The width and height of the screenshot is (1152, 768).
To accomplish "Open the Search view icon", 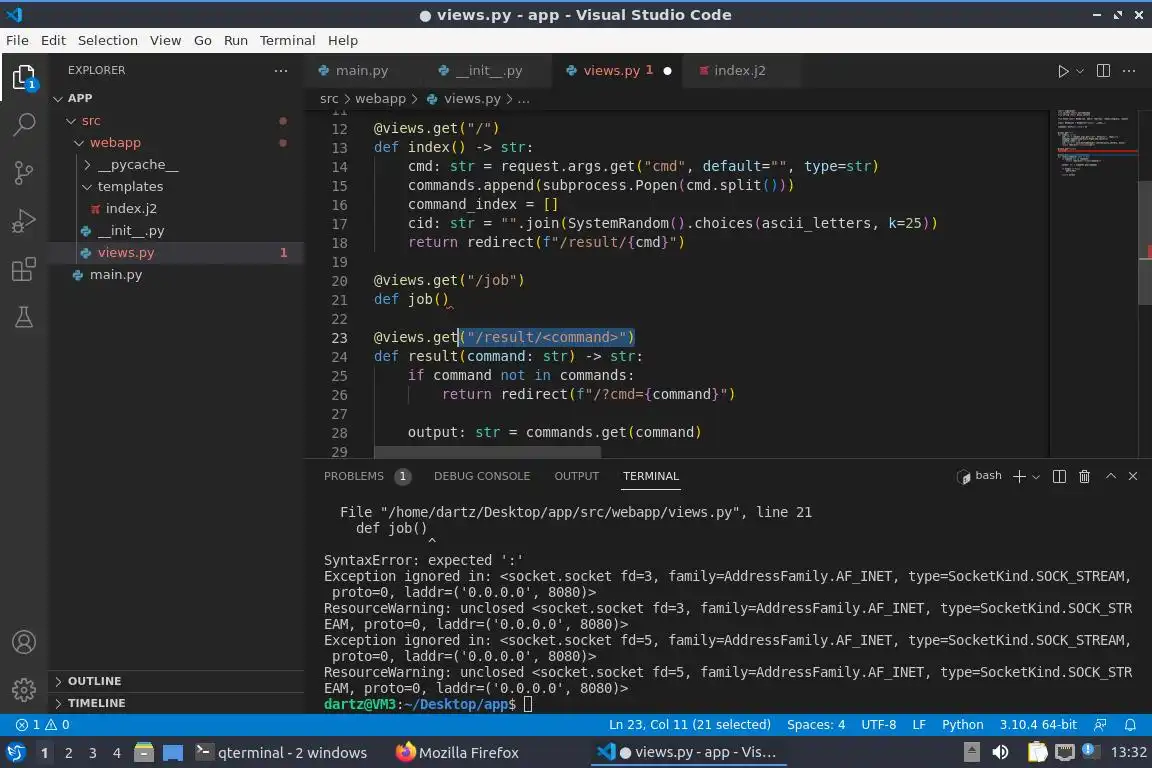I will click(x=24, y=124).
